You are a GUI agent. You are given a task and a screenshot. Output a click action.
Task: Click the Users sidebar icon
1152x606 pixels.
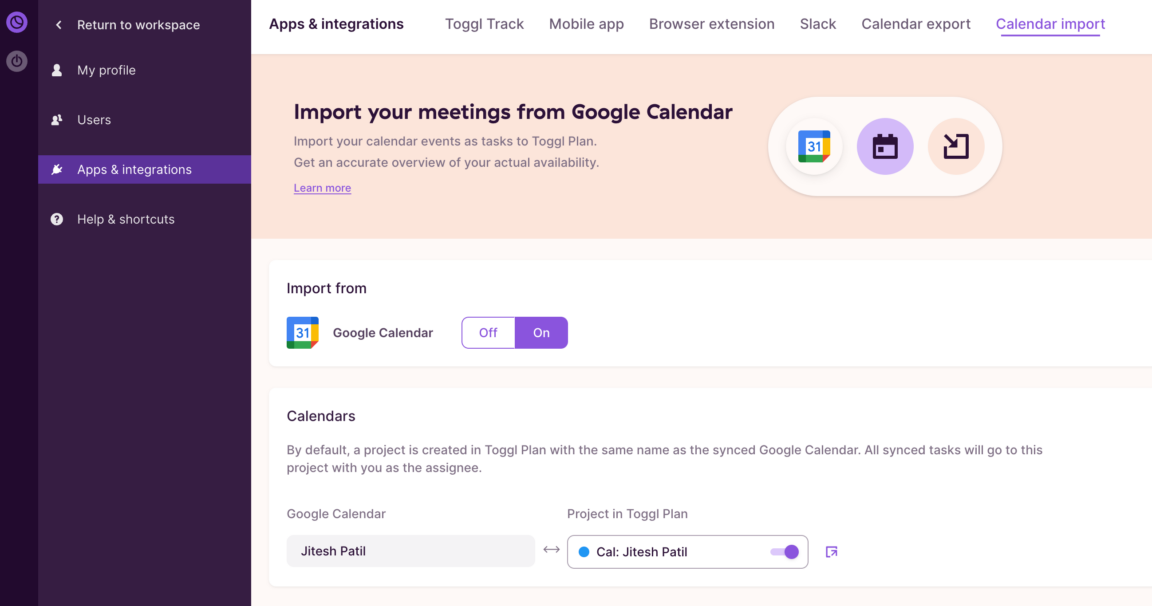tap(57, 119)
